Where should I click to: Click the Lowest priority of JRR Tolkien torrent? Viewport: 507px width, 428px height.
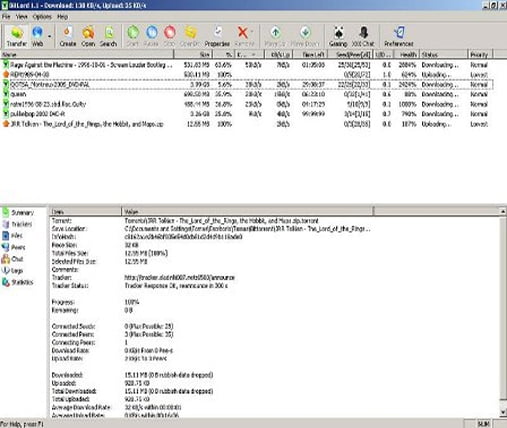point(479,124)
